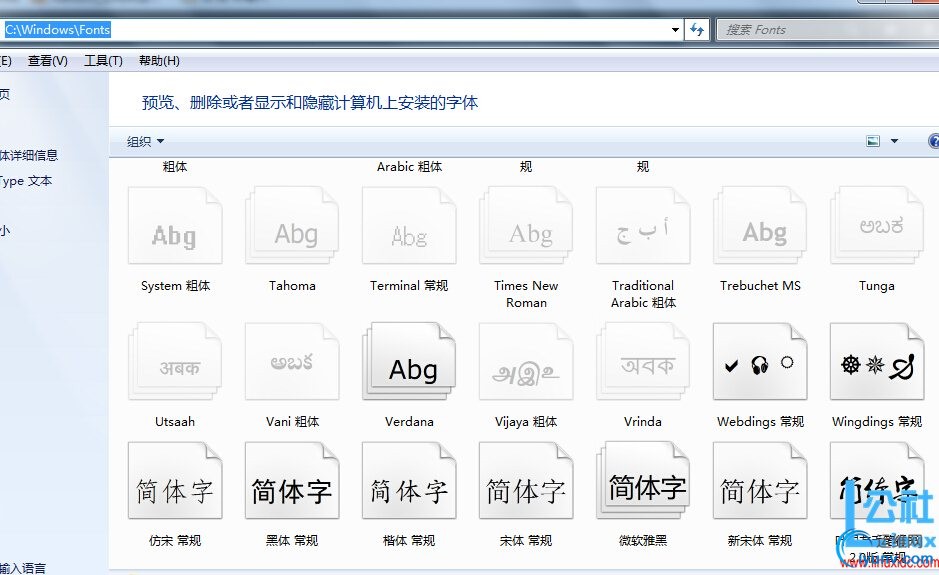Click the Webdings 常规 label text

[760, 422]
